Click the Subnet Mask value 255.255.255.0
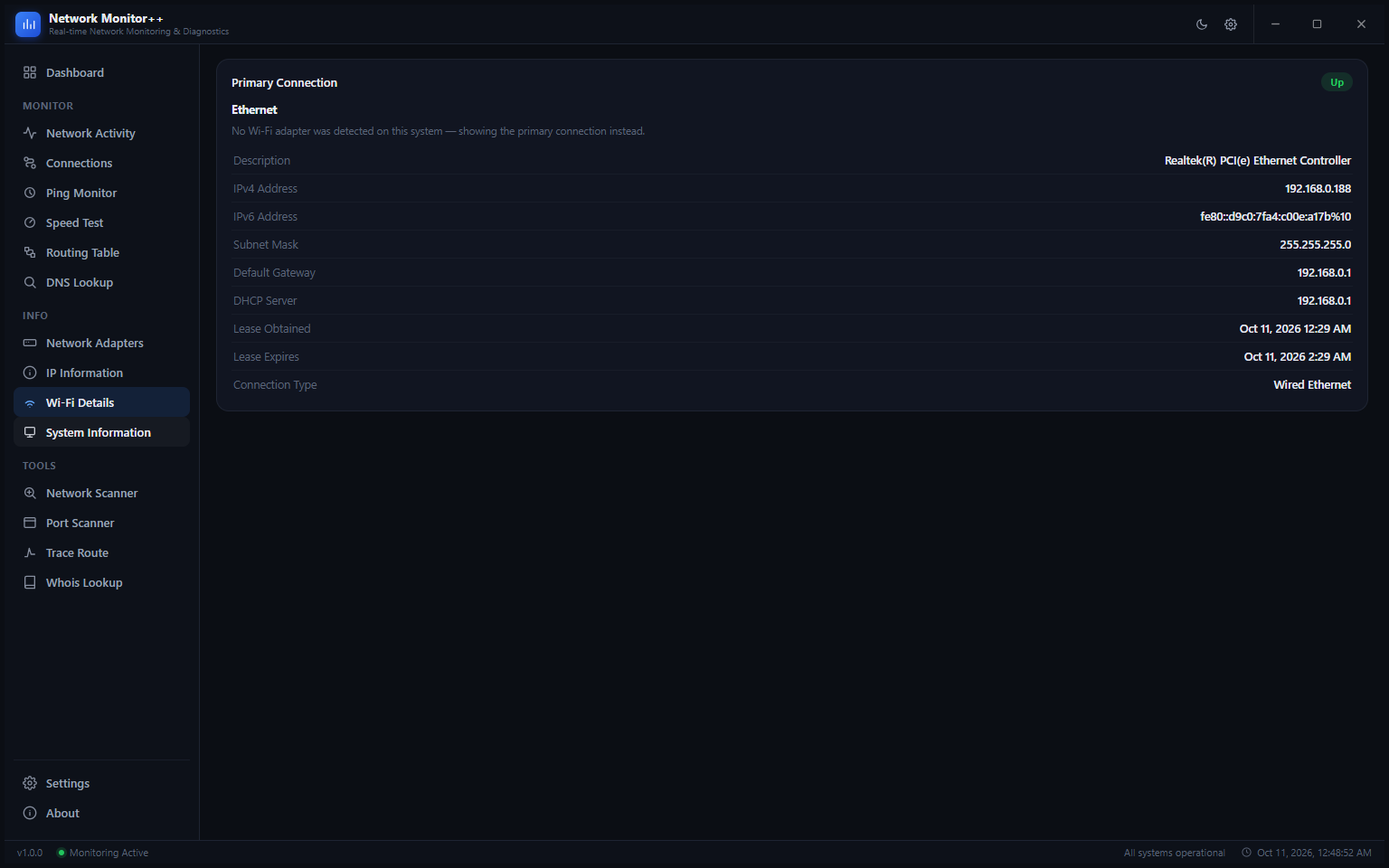Image resolution: width=1389 pixels, height=868 pixels. (1316, 245)
